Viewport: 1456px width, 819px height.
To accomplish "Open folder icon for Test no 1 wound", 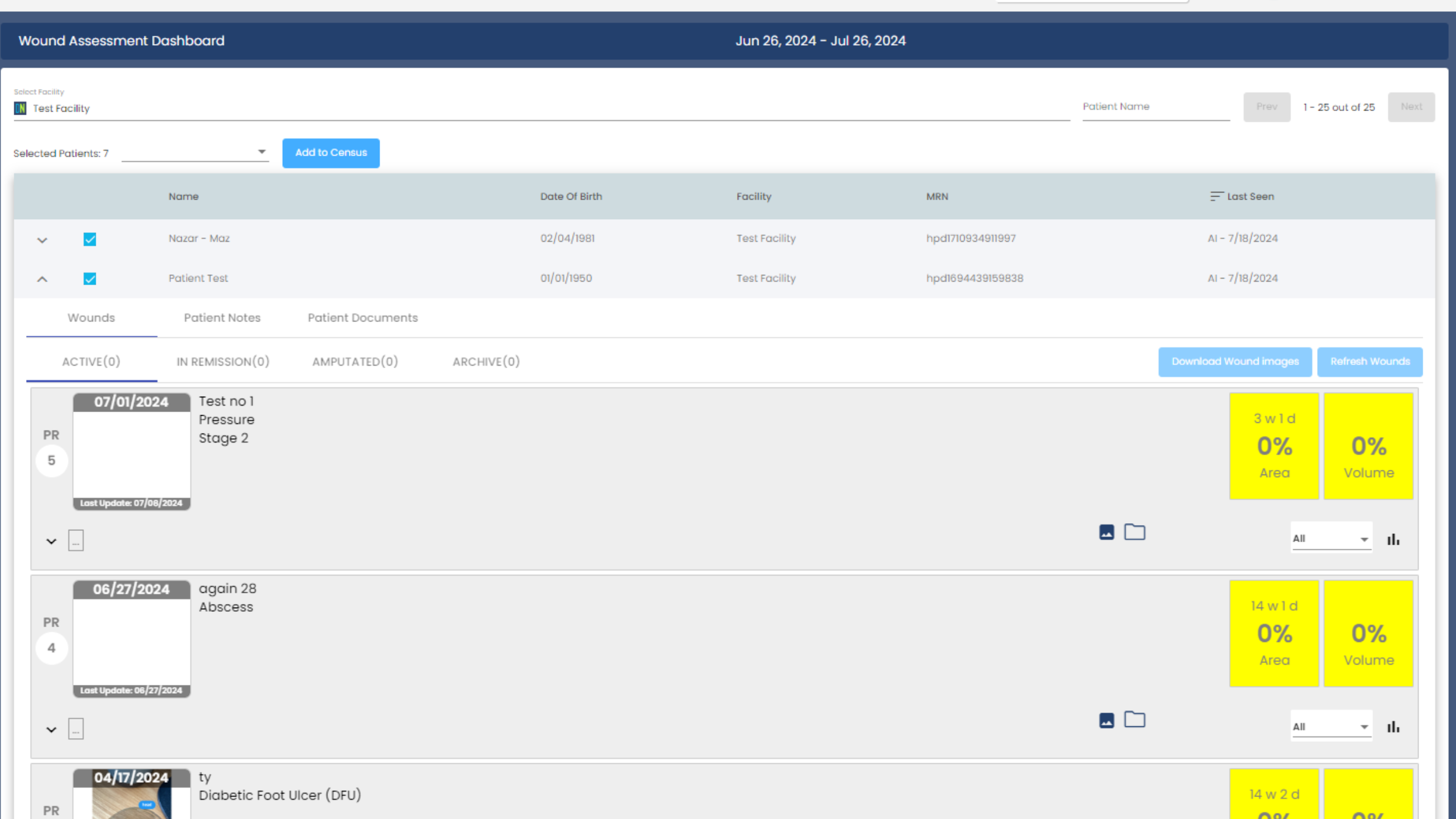I will coord(1134,532).
